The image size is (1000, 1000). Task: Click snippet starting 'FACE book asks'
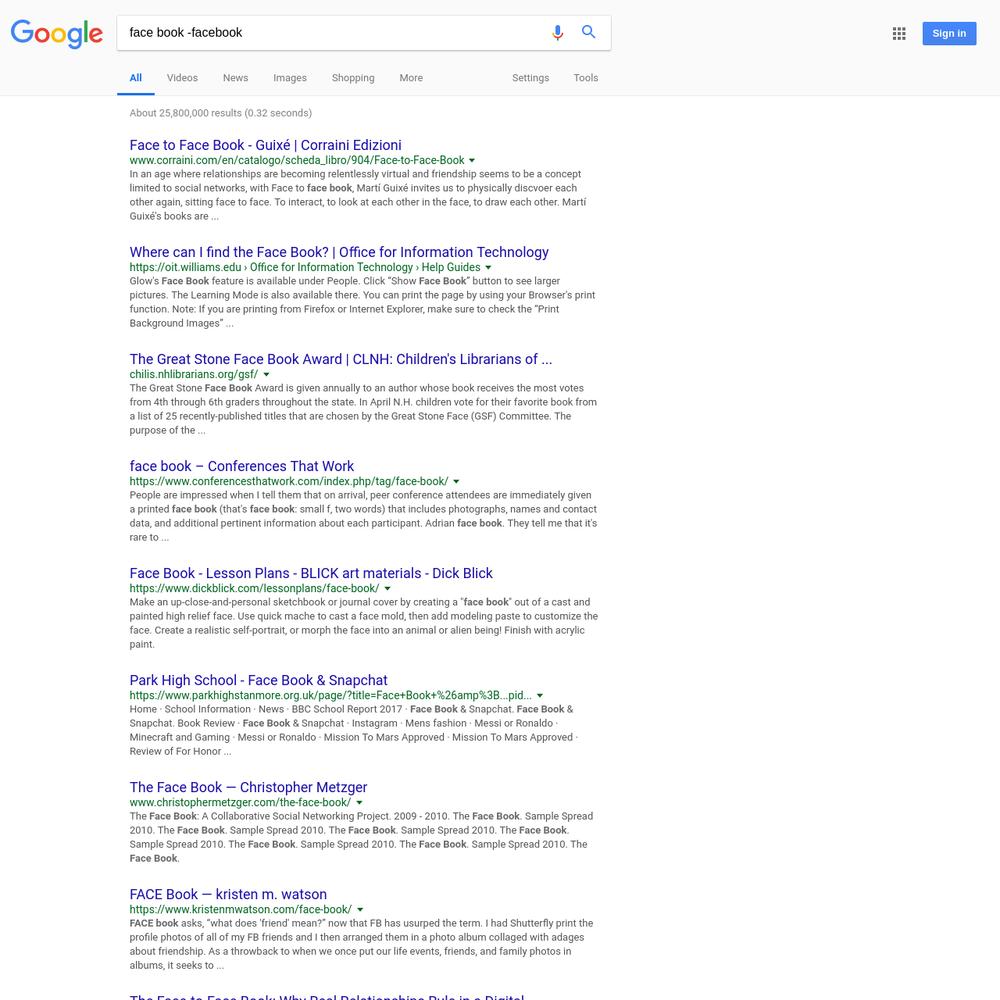[x=361, y=945]
